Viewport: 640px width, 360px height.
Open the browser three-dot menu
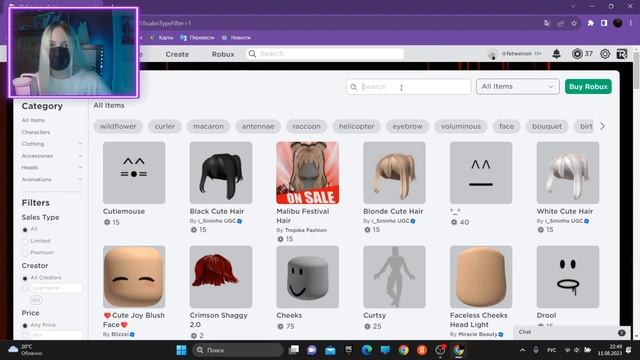coord(631,23)
